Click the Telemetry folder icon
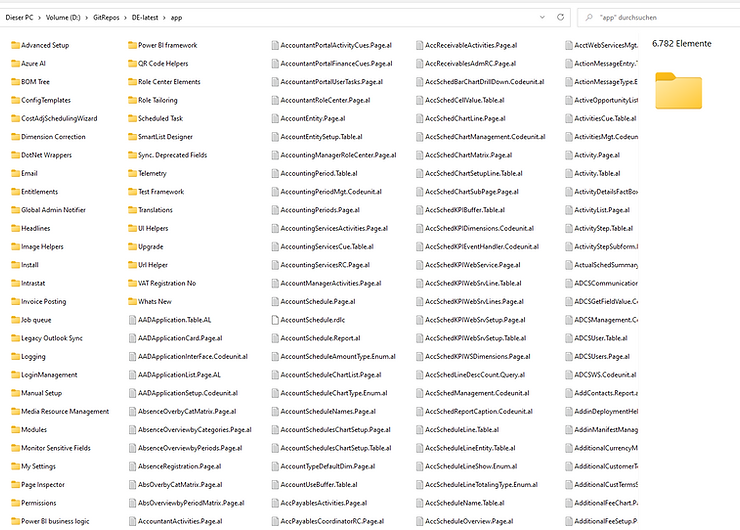 (x=132, y=173)
